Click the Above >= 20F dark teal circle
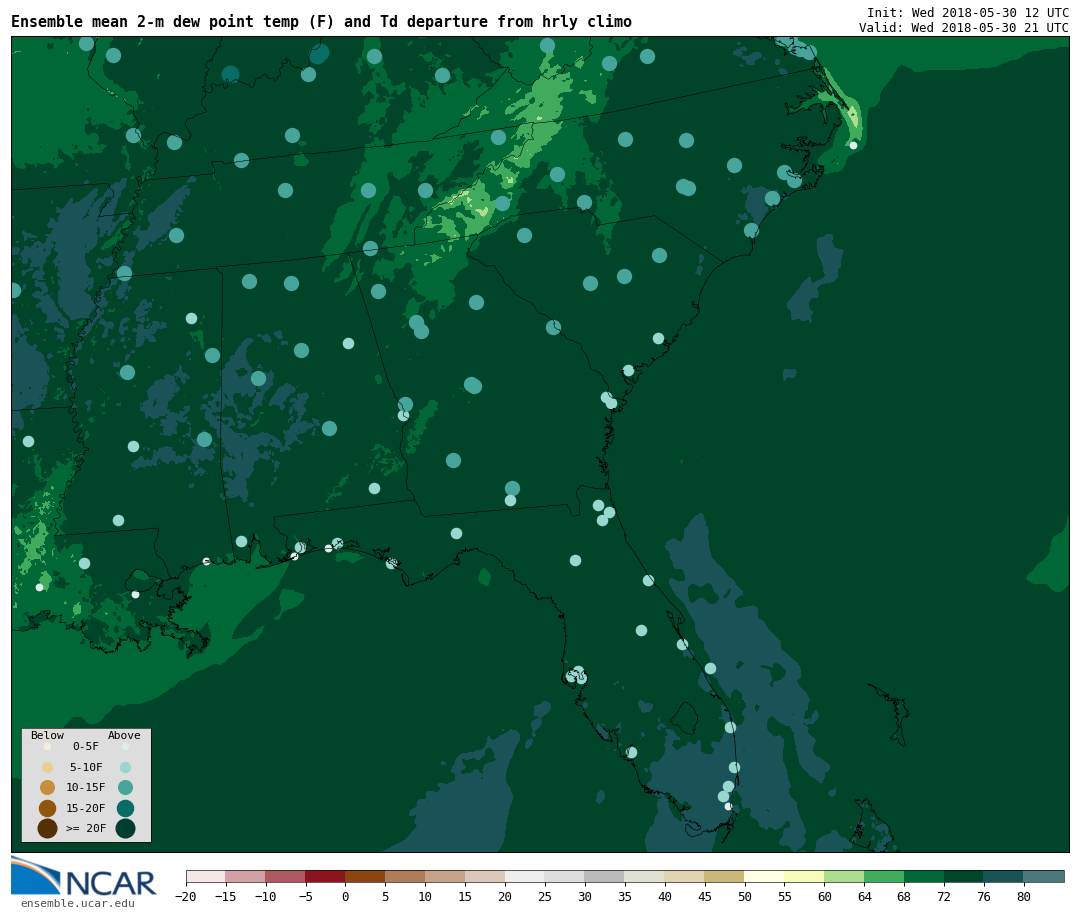 click(x=125, y=828)
